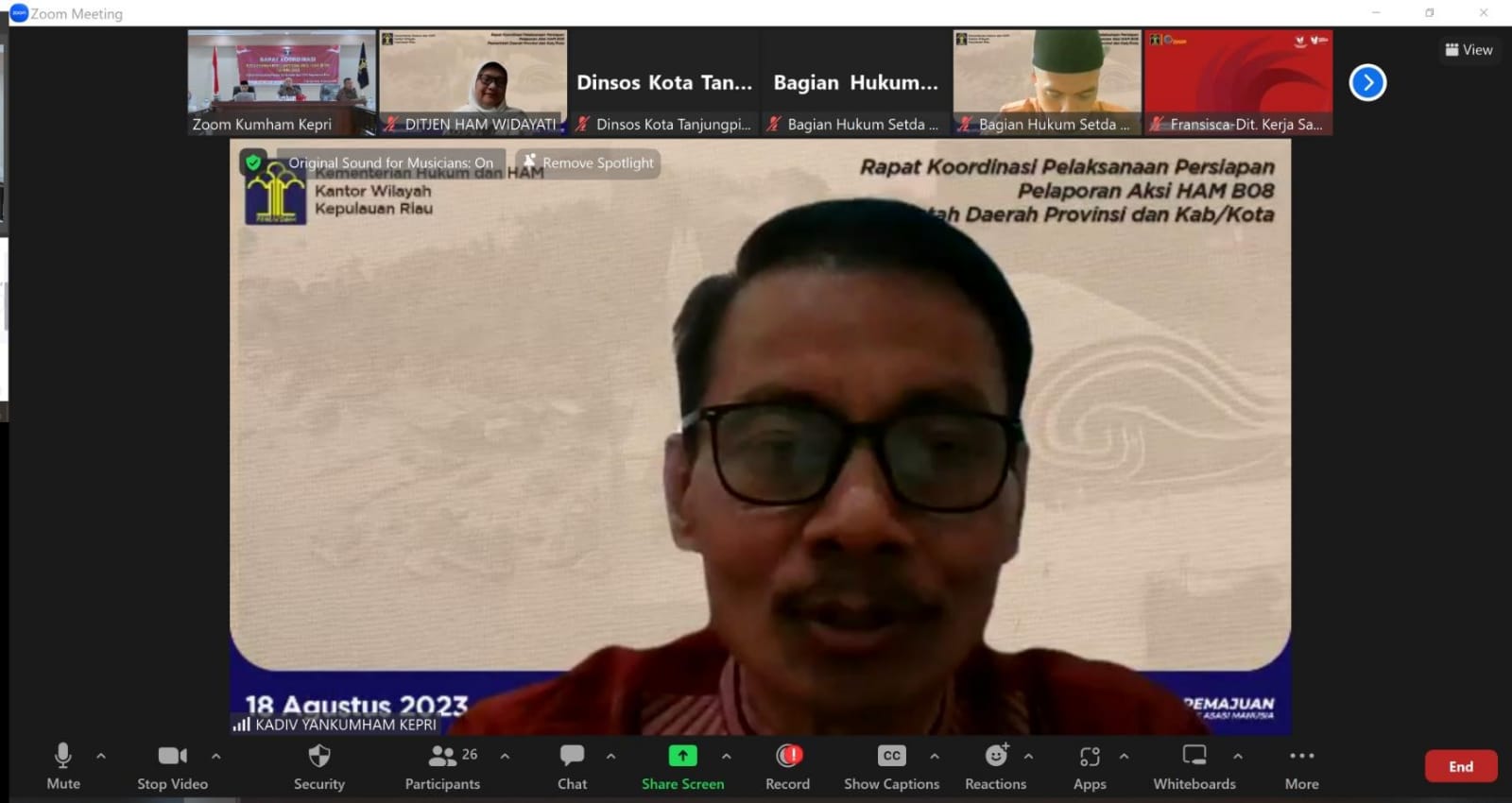Open the Reactions smiley menu
The image size is (1512, 803).
[995, 756]
